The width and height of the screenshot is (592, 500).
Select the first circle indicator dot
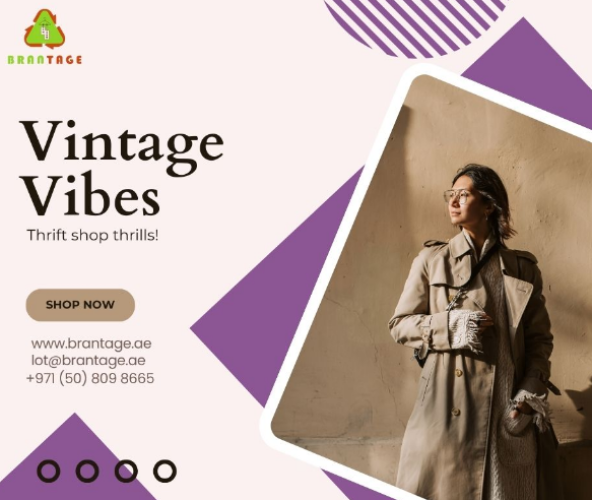[x=49, y=471]
